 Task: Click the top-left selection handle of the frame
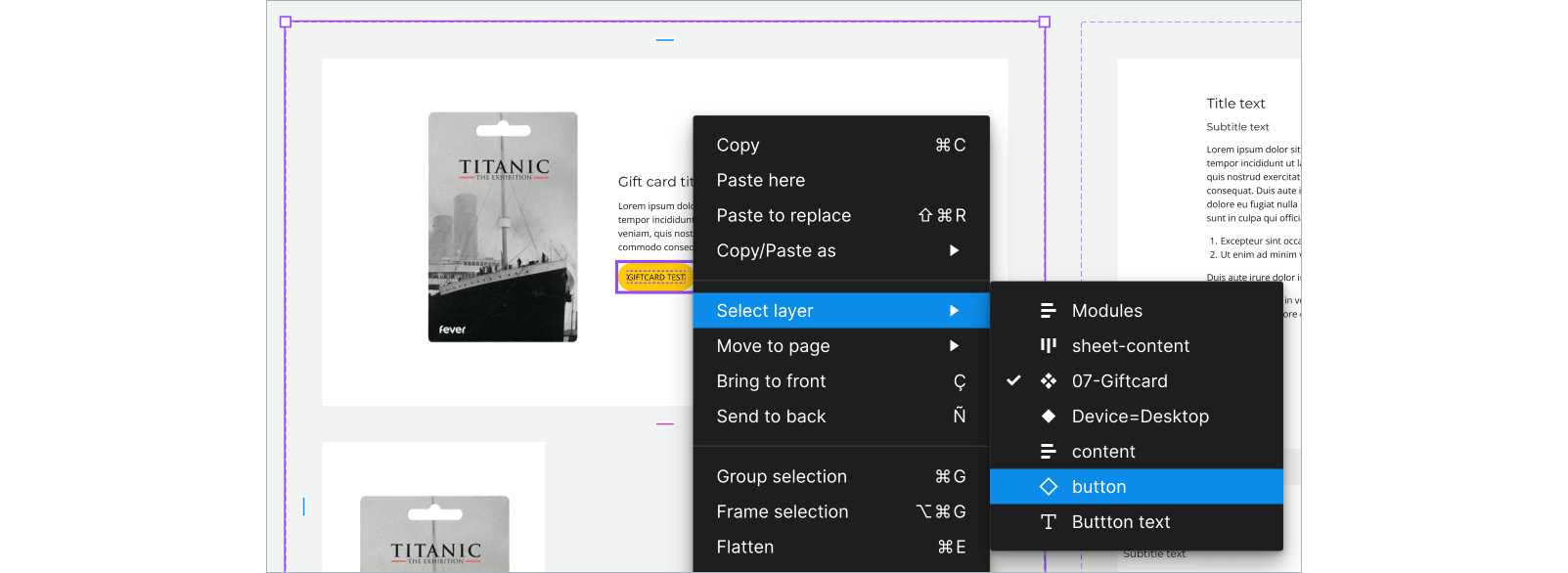pyautogui.click(x=286, y=22)
